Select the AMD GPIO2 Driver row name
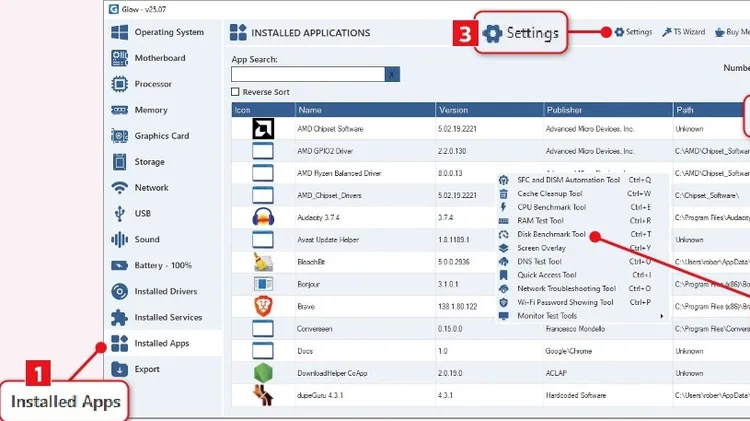The width and height of the screenshot is (750, 421). (x=325, y=151)
